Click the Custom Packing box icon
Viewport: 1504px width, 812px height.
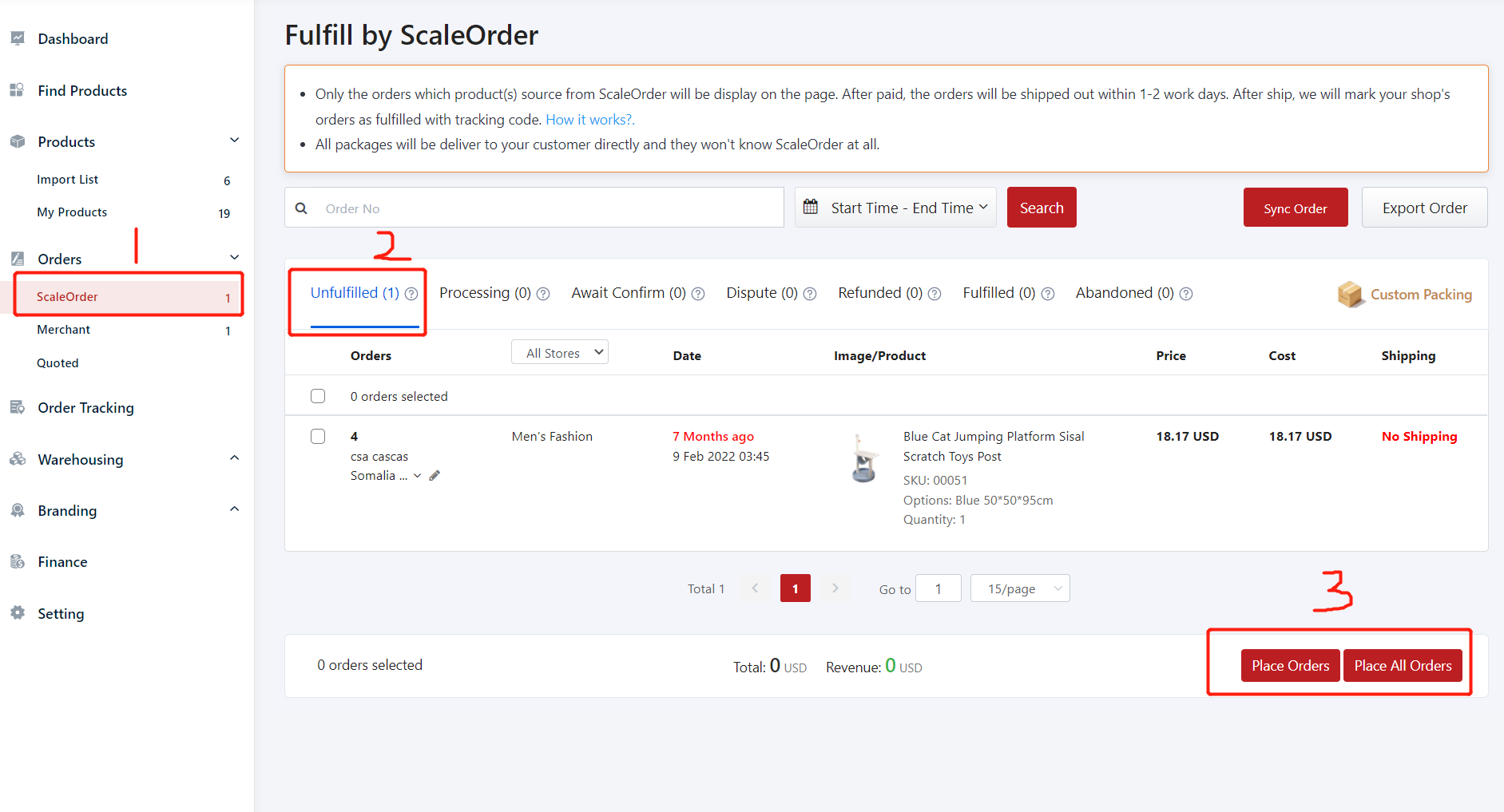click(1351, 294)
